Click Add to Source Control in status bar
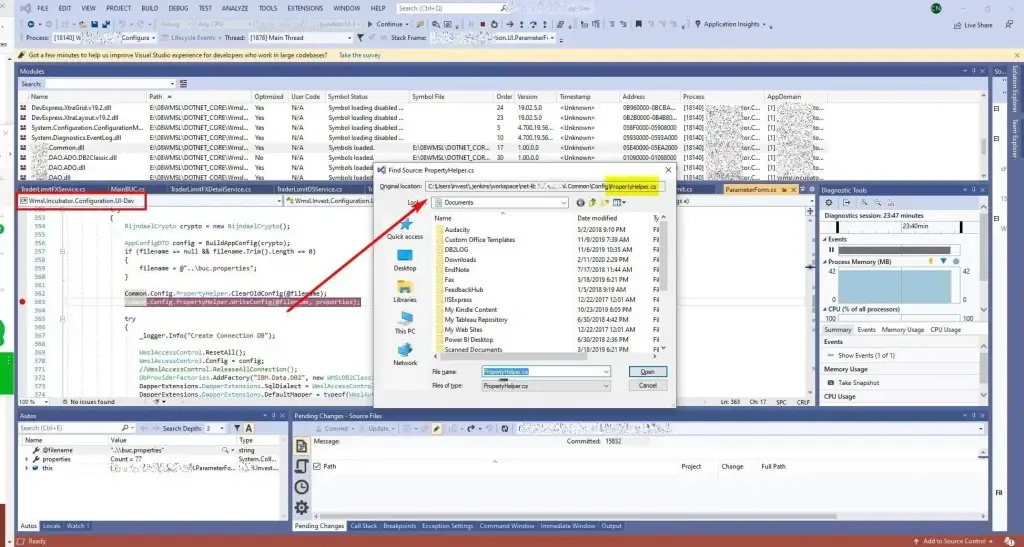 [955, 541]
